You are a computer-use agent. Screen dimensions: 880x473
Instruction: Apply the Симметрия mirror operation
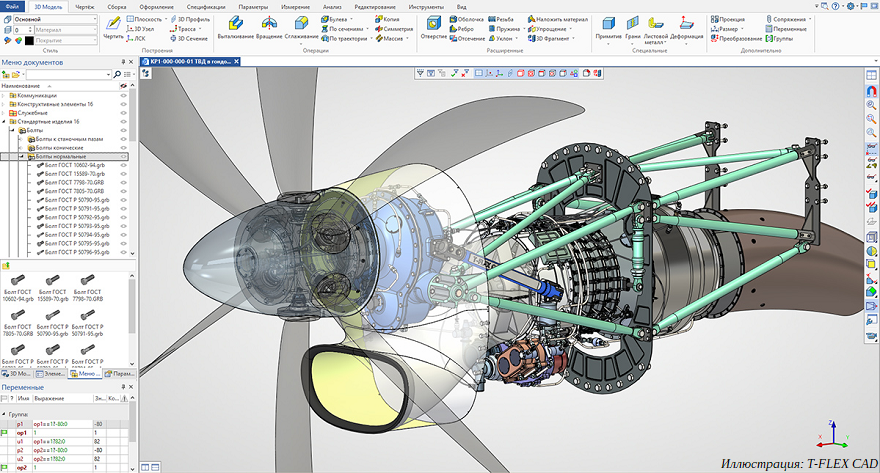[x=394, y=29]
